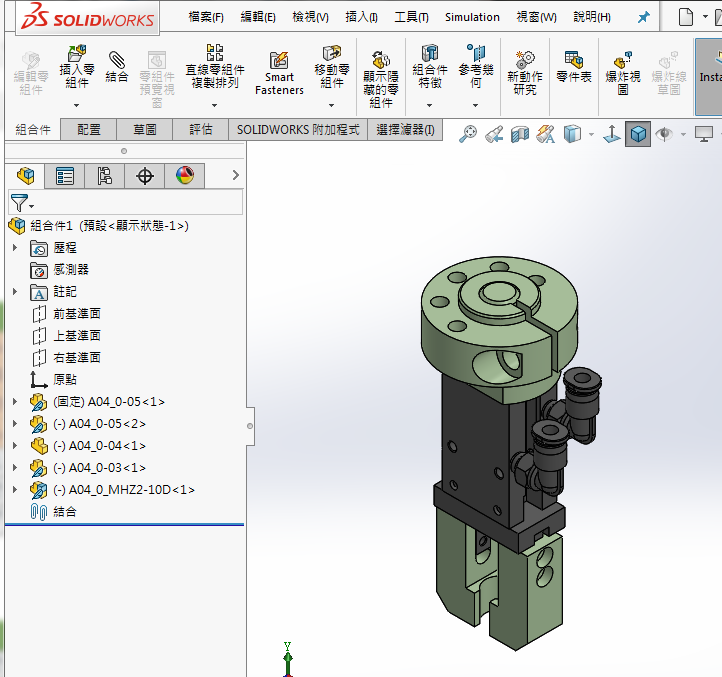This screenshot has width=722, height=677.
Task: Open the DisplayManager color ball tab
Action: tap(185, 175)
